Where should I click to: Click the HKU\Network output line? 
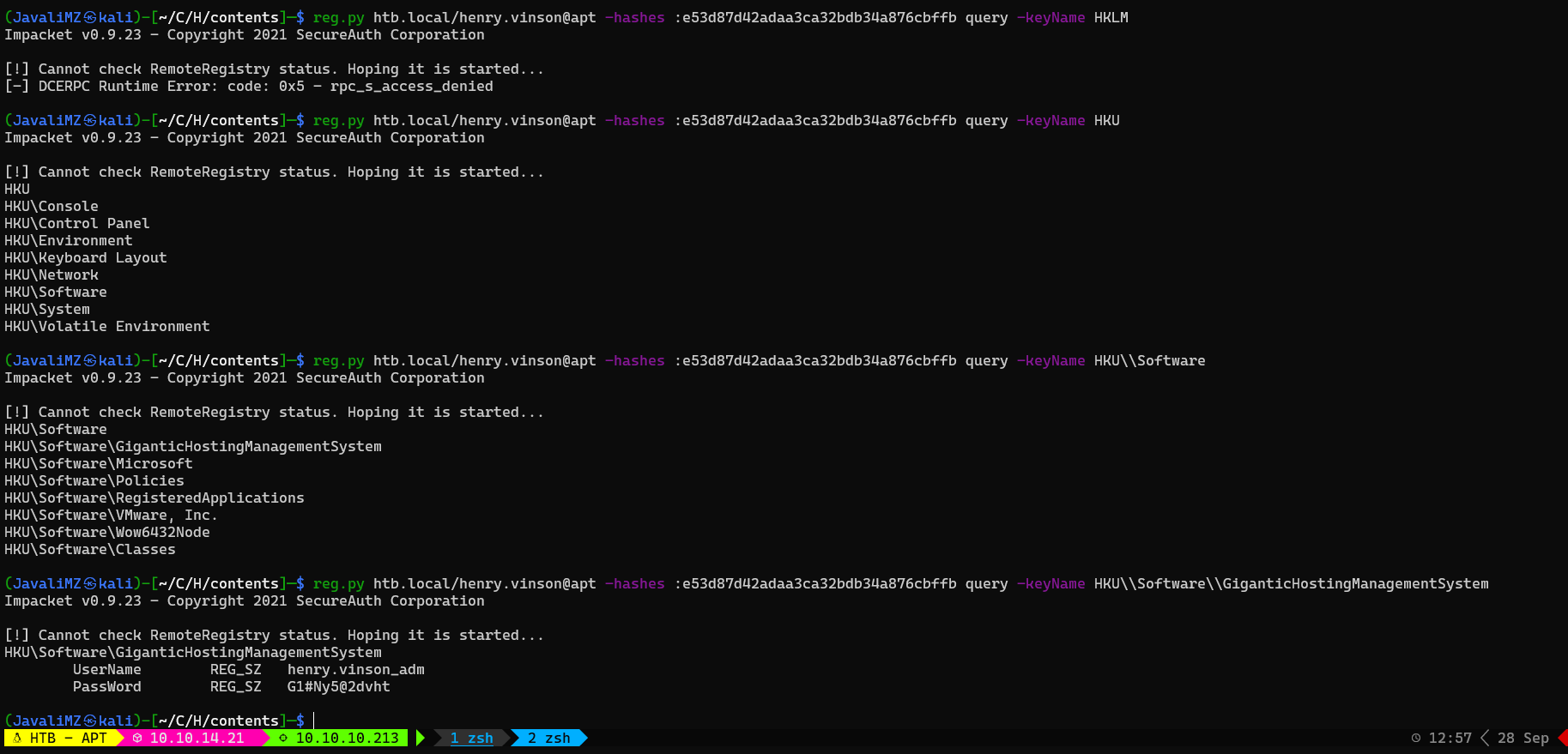[x=51, y=274]
